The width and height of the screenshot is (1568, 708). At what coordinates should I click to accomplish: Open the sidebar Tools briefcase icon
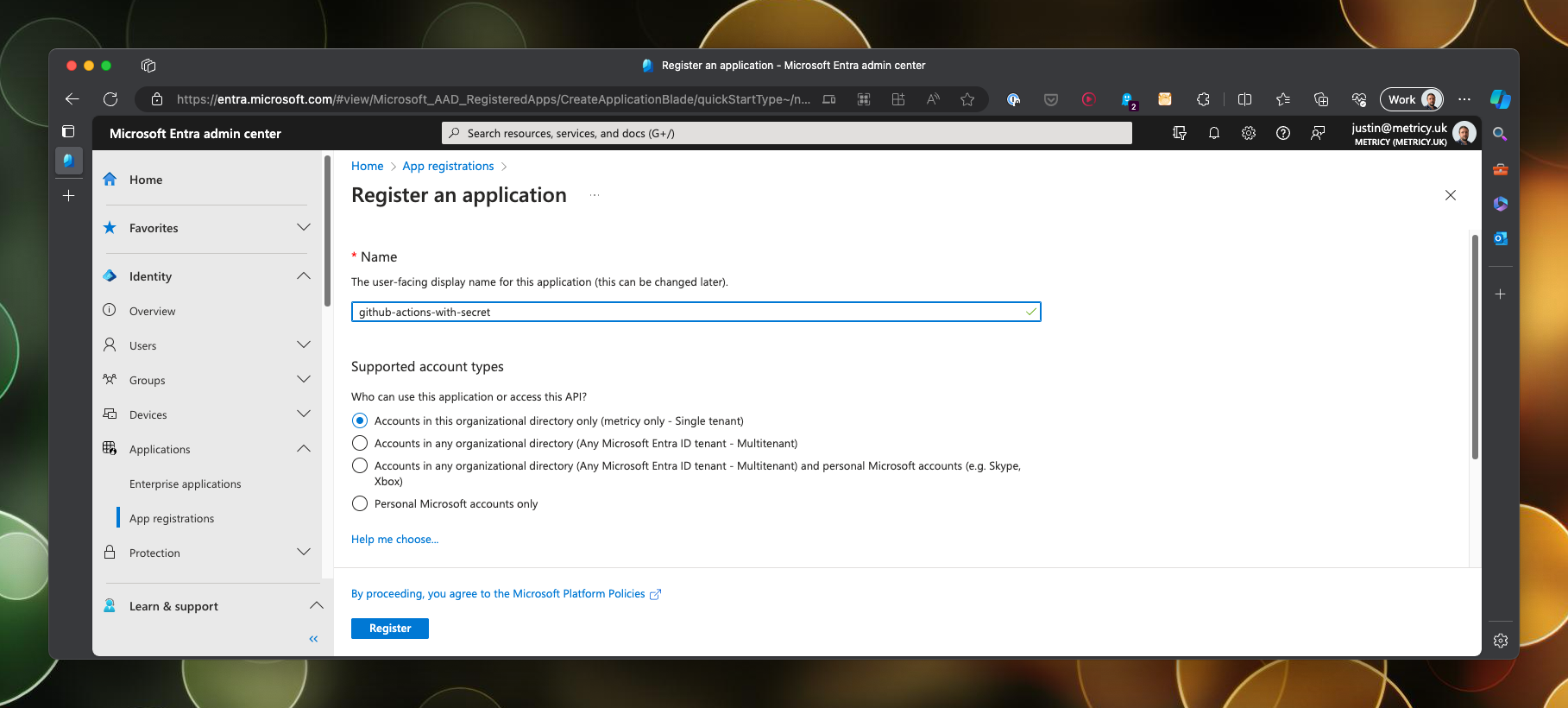(x=1501, y=169)
